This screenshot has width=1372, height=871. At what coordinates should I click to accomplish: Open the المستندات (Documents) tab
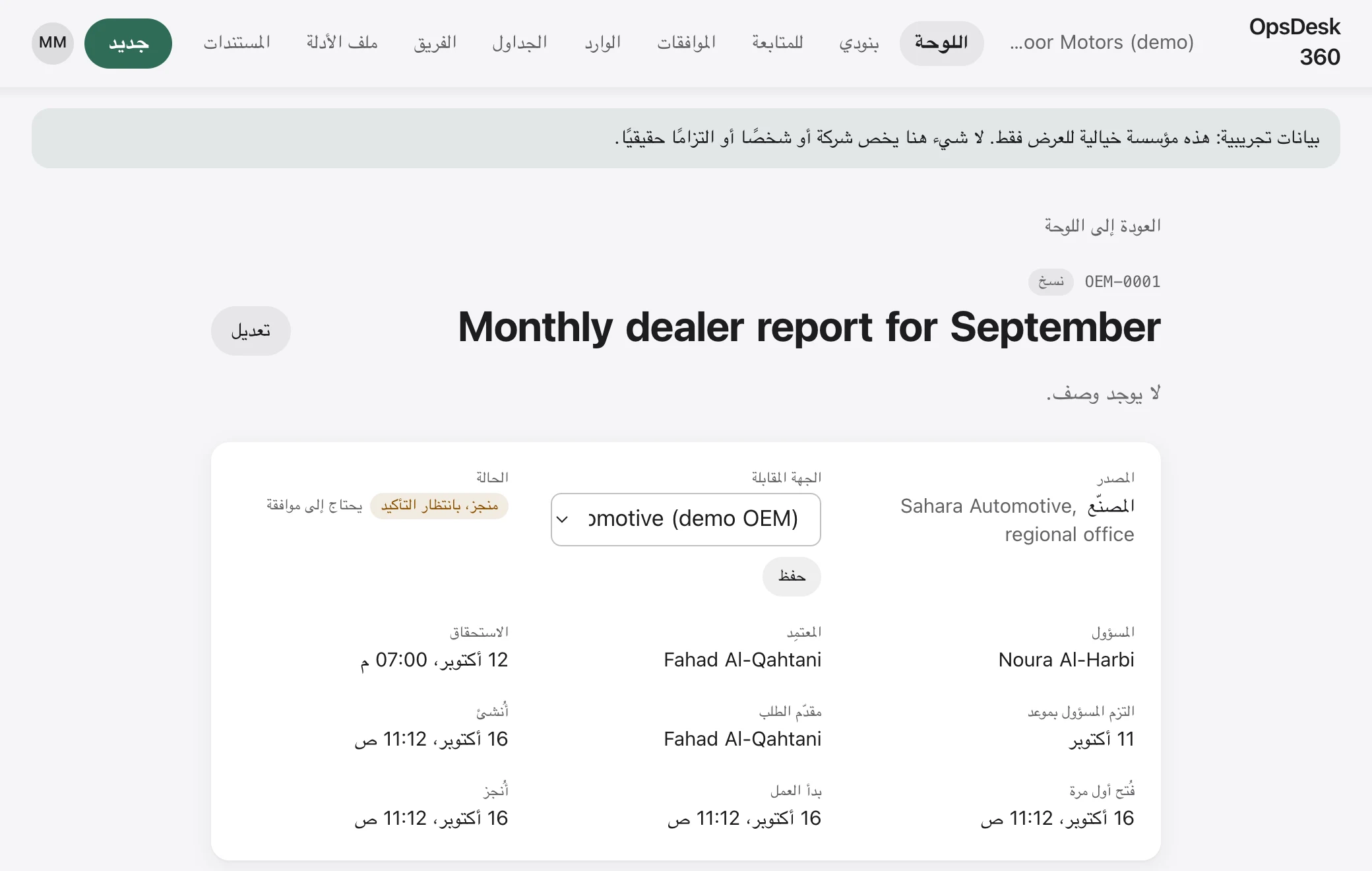click(x=237, y=43)
